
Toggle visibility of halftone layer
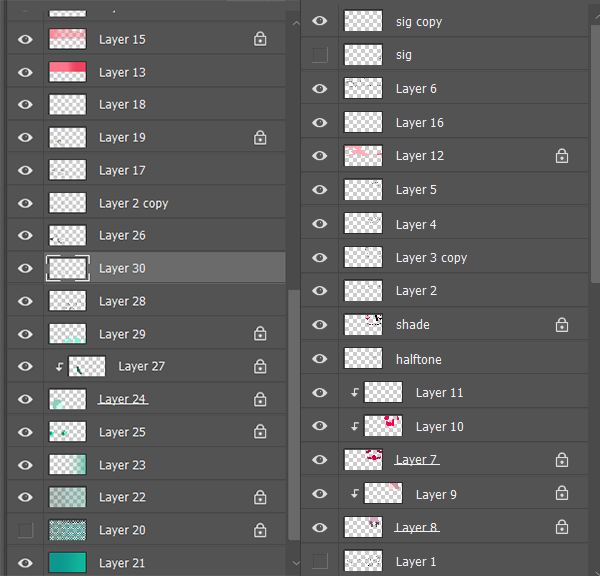point(320,359)
